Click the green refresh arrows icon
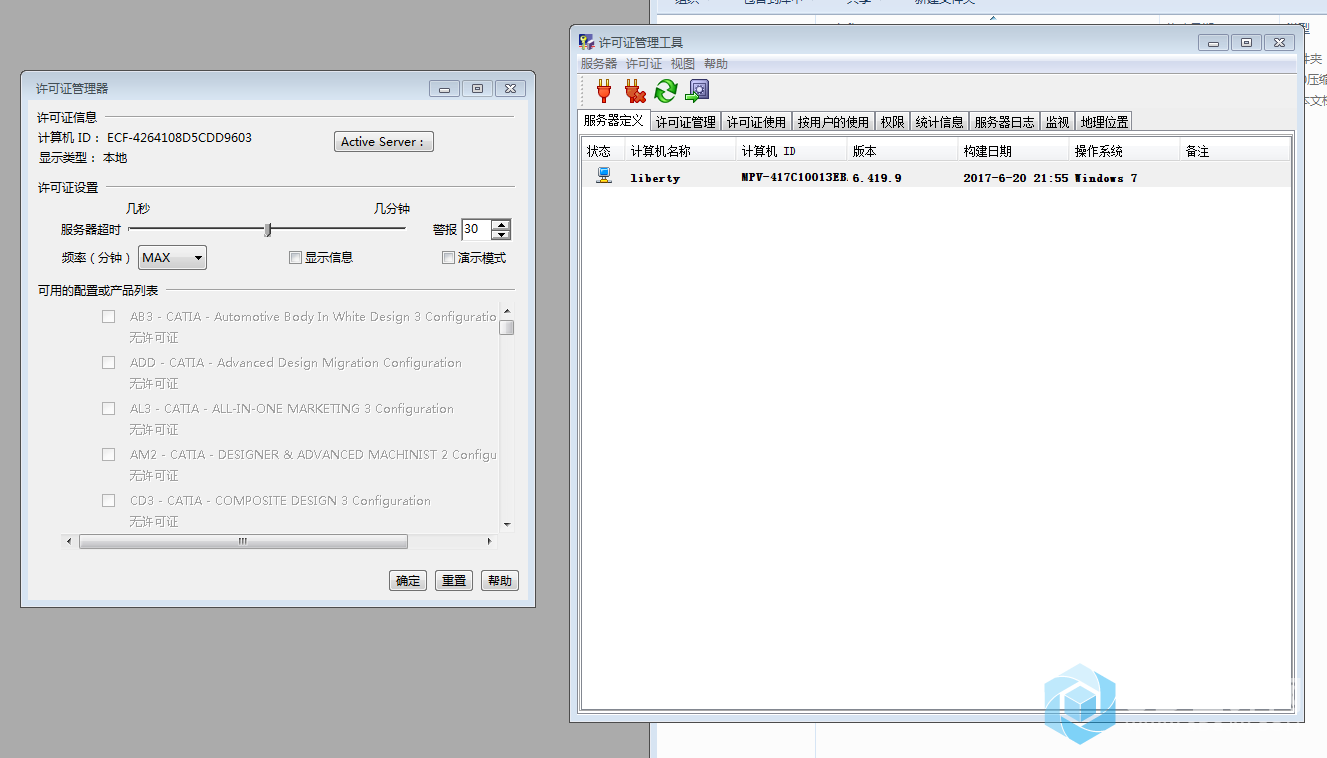 point(666,92)
